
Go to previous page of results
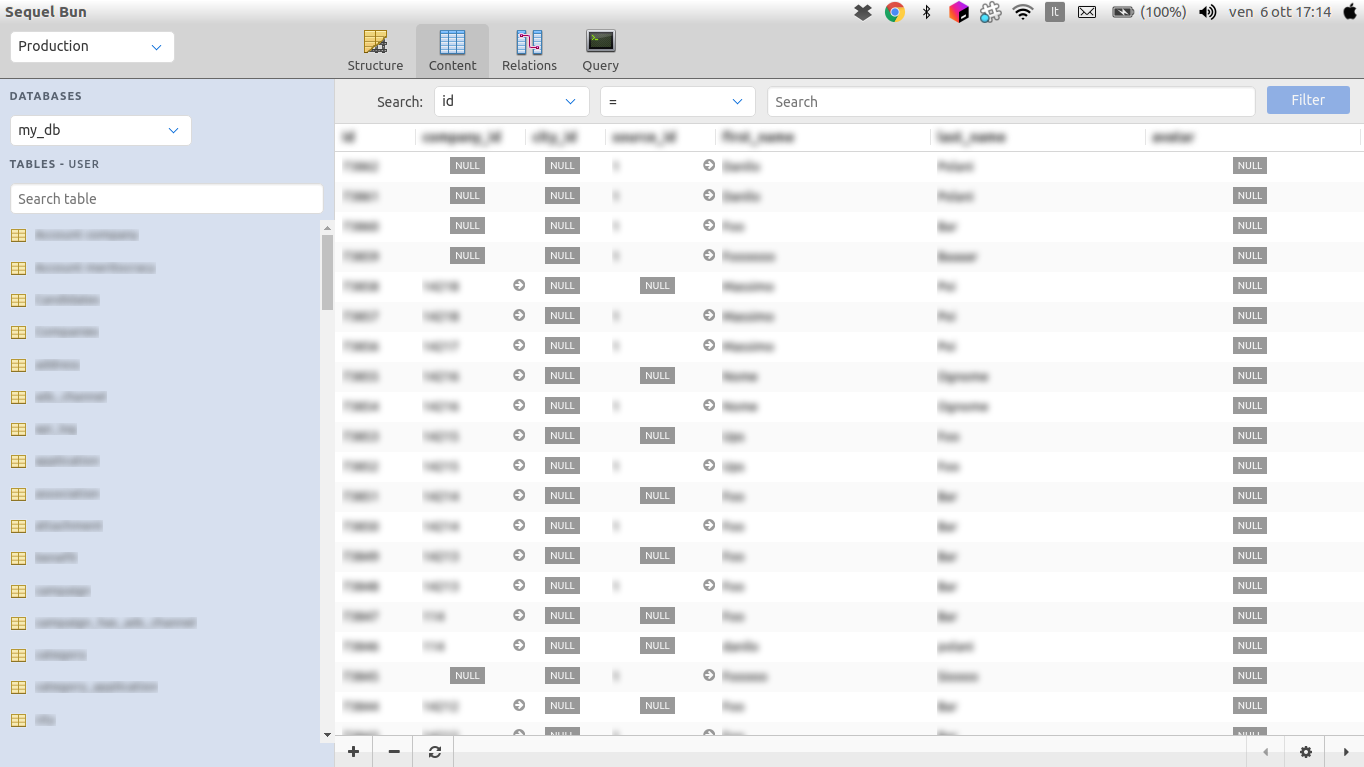point(1266,752)
